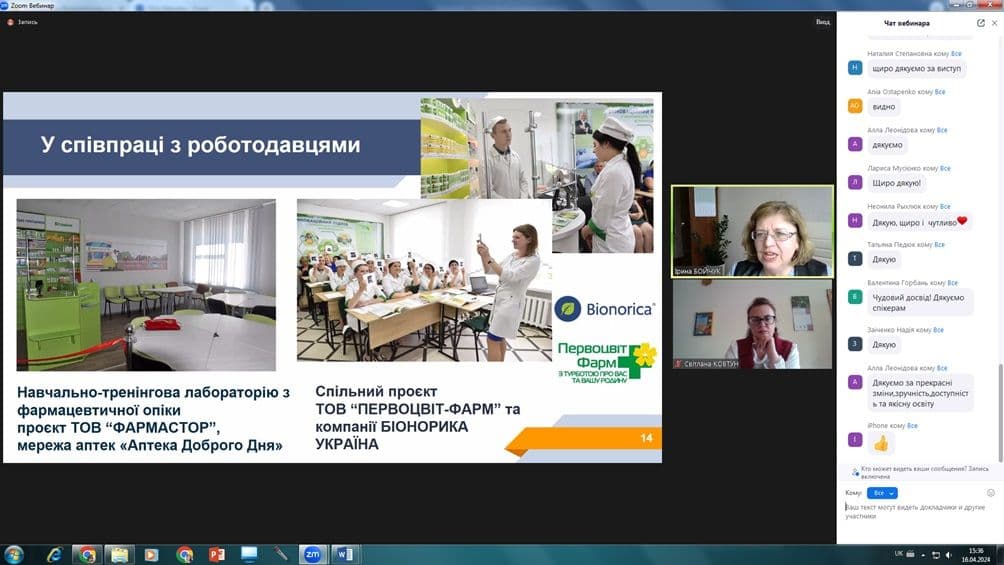Open the Windows Start menu
Screen dimensions: 1004x565
coord(13,554)
